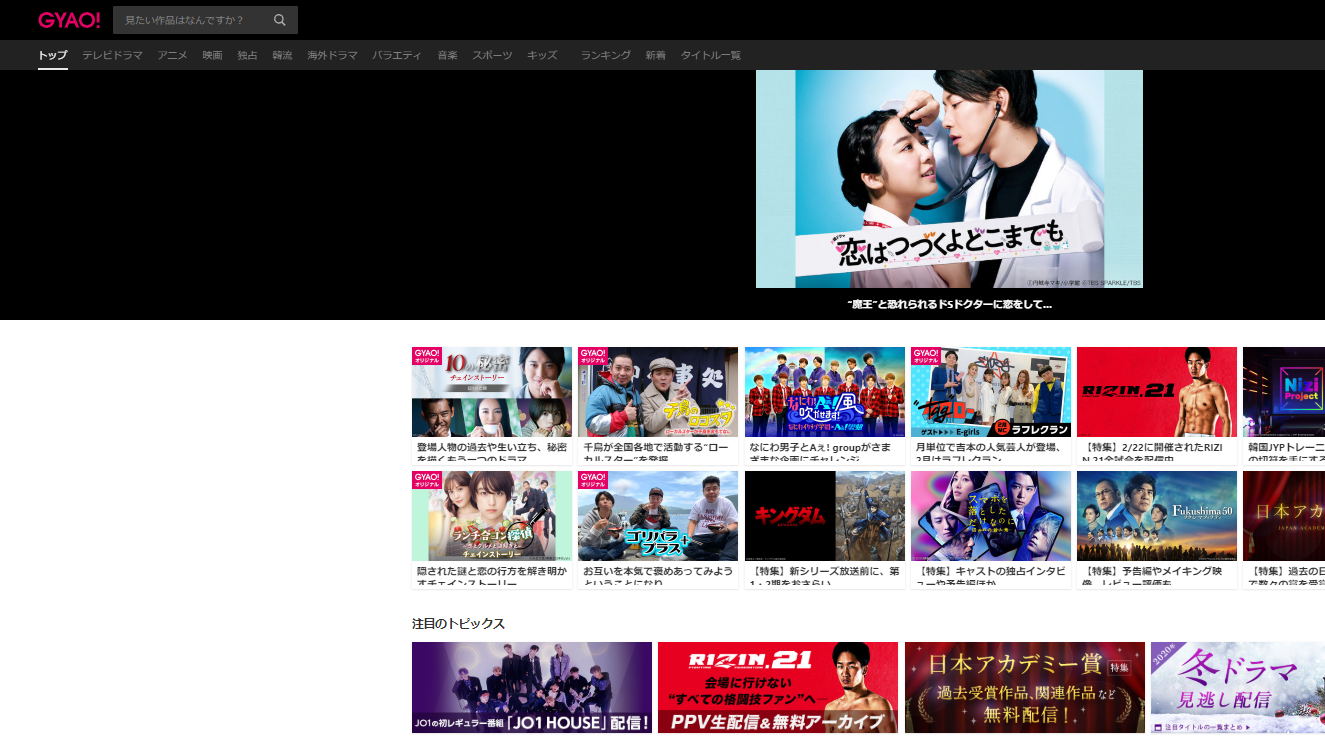The height and width of the screenshot is (746, 1325).
Task: Click the 【特集】新シリーズ放送前に caption
Action: [x=824, y=576]
